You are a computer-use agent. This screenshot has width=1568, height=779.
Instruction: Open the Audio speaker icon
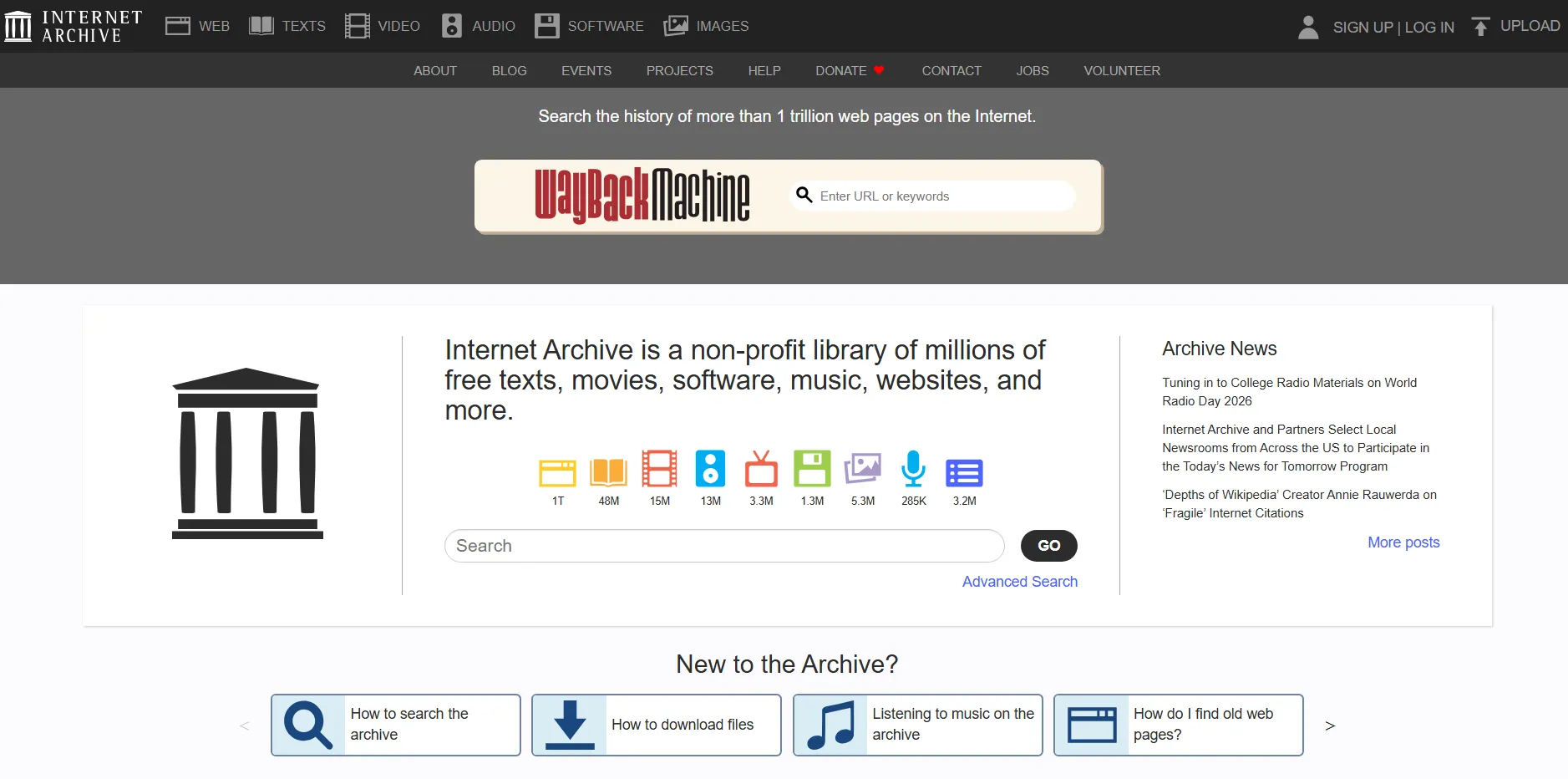coord(452,25)
